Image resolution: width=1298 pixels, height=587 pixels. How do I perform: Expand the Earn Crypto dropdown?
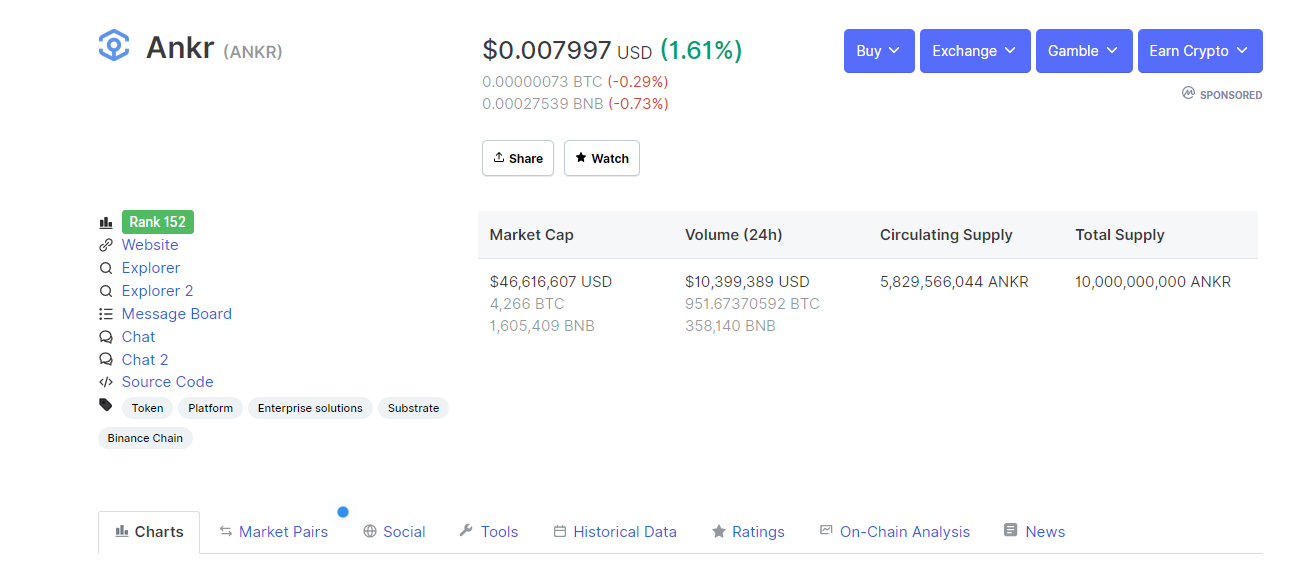click(x=1200, y=51)
